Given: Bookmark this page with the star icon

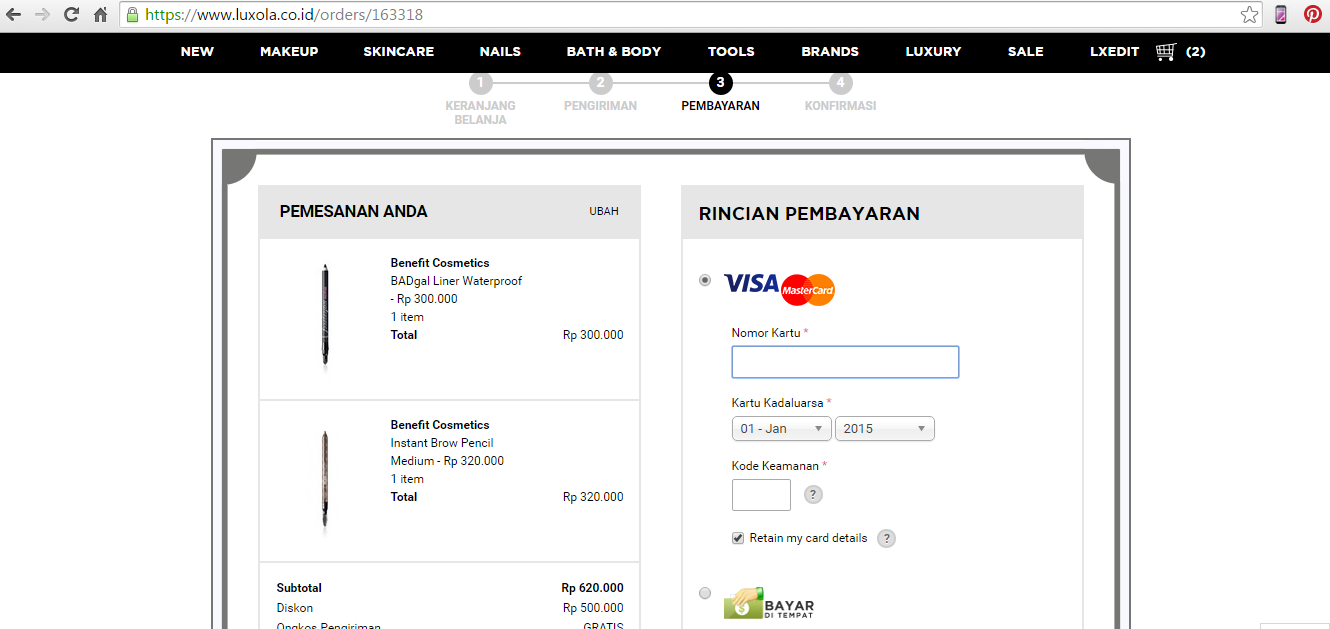Looking at the screenshot, I should (1249, 15).
